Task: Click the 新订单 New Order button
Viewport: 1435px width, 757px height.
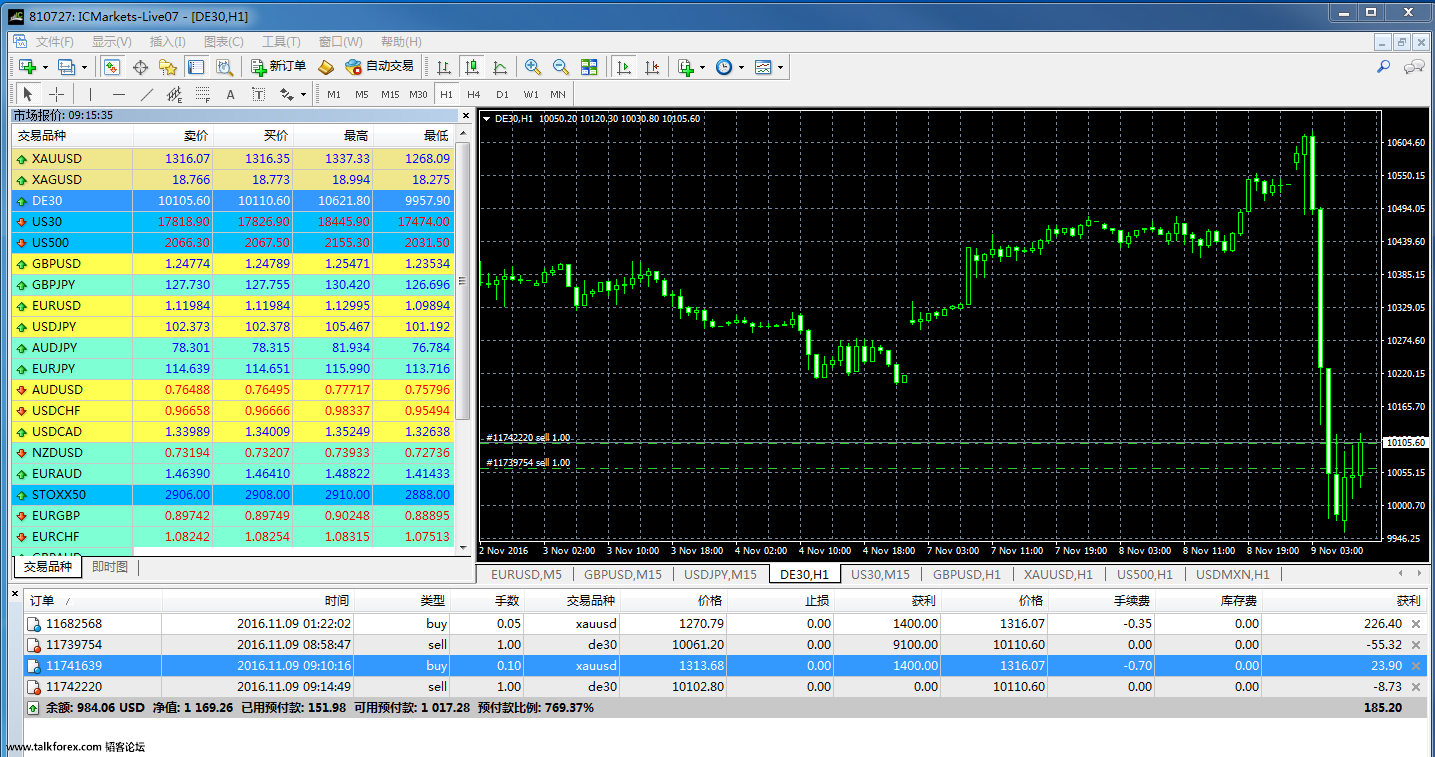Action: click(x=278, y=67)
